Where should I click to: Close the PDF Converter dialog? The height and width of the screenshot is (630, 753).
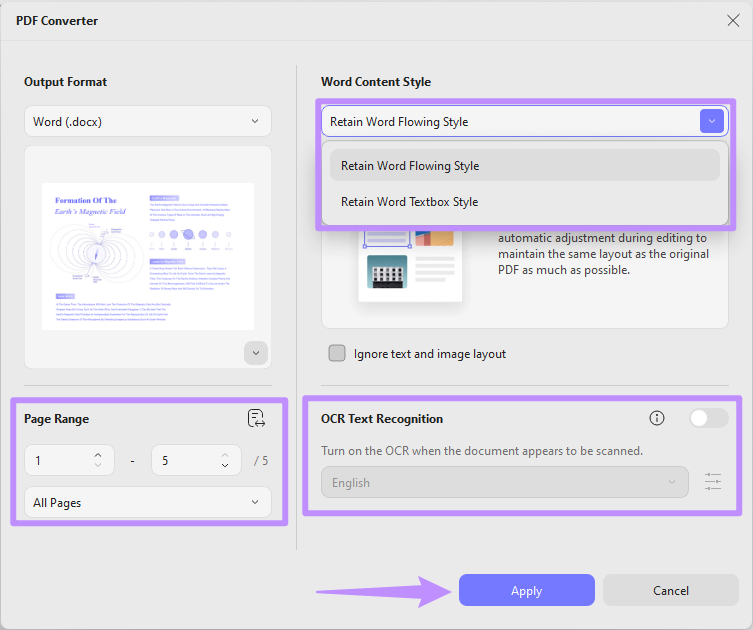click(733, 21)
